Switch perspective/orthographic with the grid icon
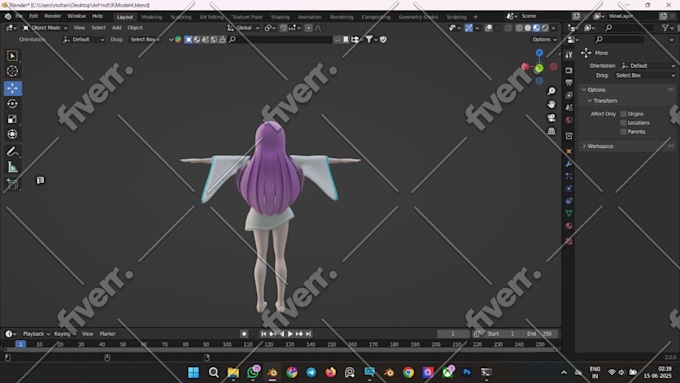Screen dimensions: 680x383 [551, 131]
